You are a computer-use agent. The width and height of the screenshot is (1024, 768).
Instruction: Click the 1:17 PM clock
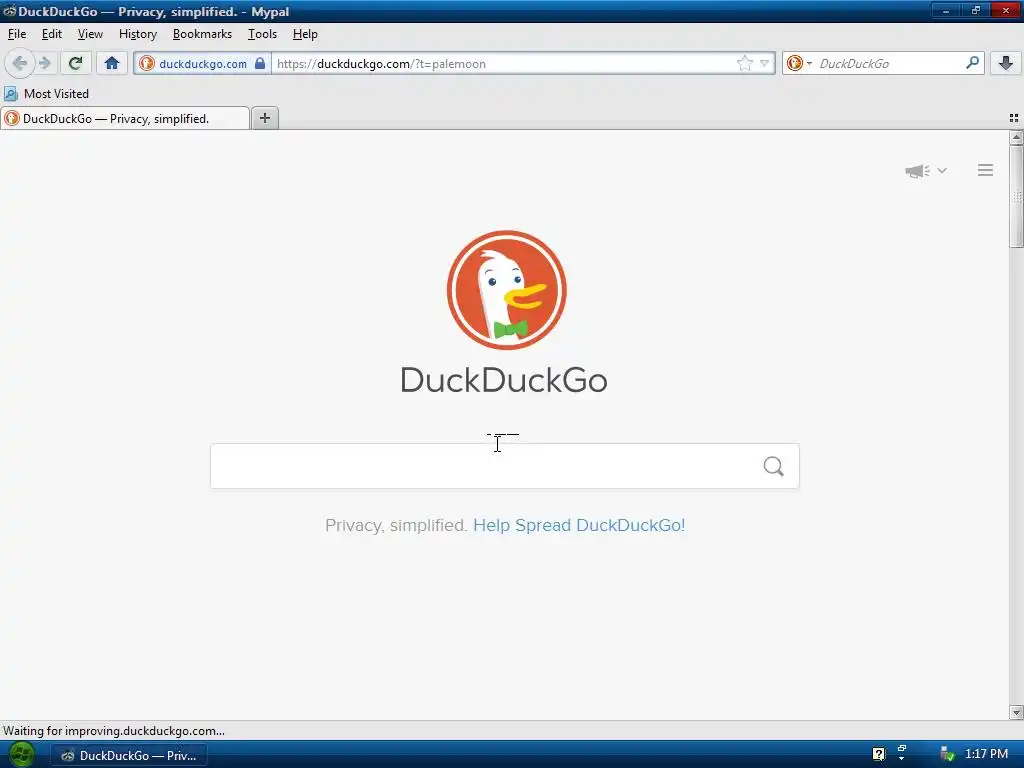pyautogui.click(x=986, y=754)
